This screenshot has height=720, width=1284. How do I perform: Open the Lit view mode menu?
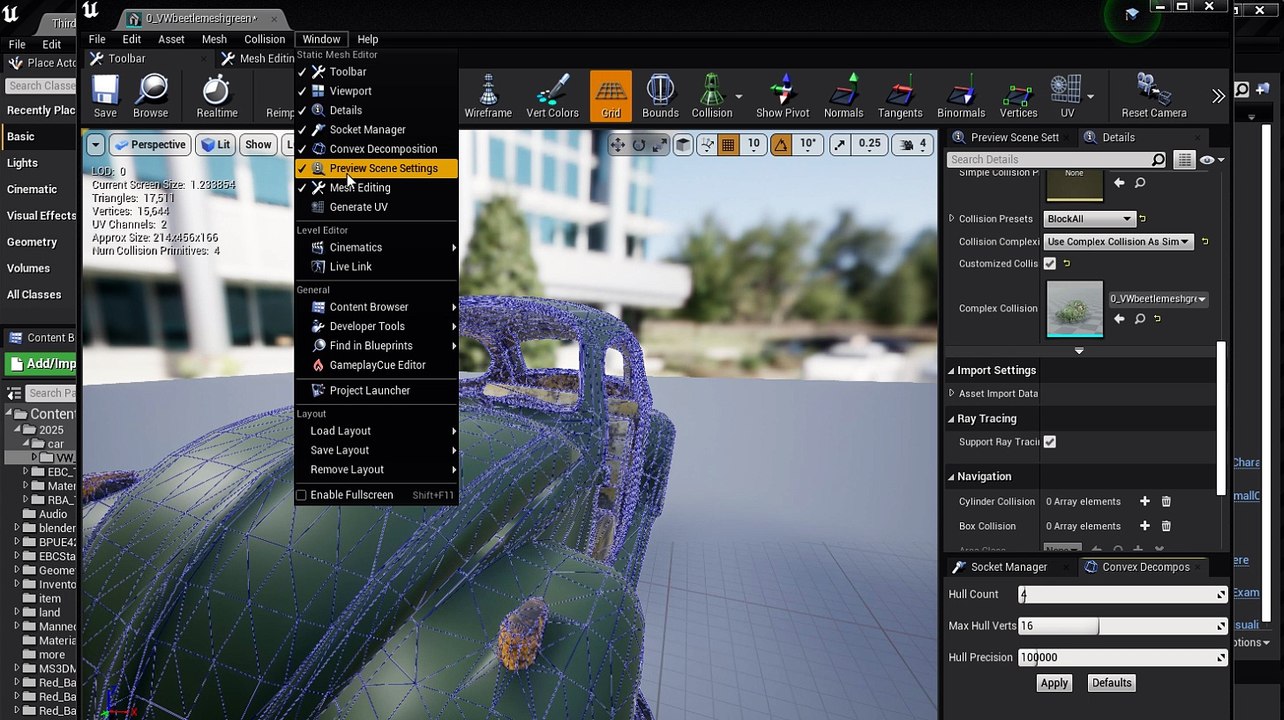pos(215,145)
